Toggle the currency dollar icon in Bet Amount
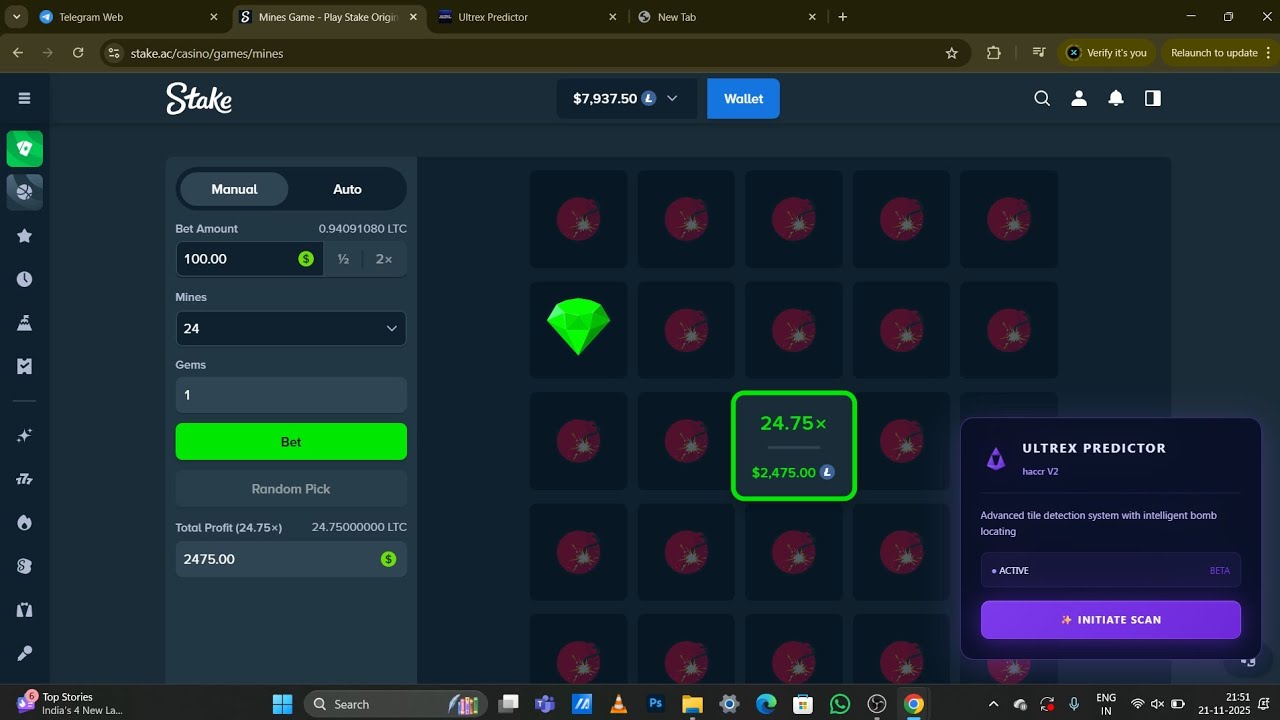1280x720 pixels. (x=306, y=259)
